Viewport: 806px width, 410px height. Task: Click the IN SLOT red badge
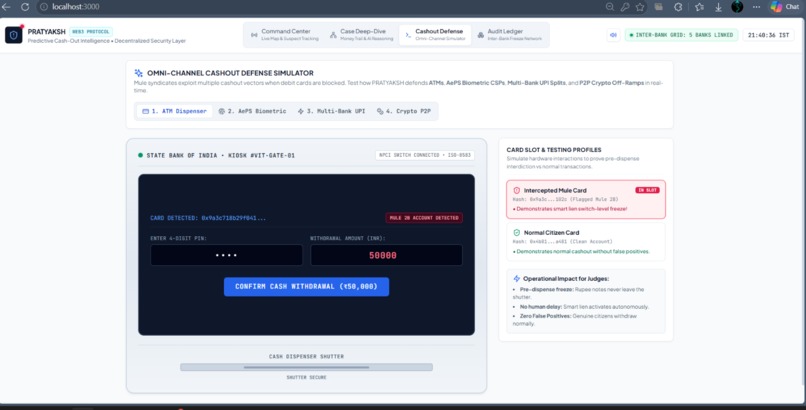pos(647,190)
